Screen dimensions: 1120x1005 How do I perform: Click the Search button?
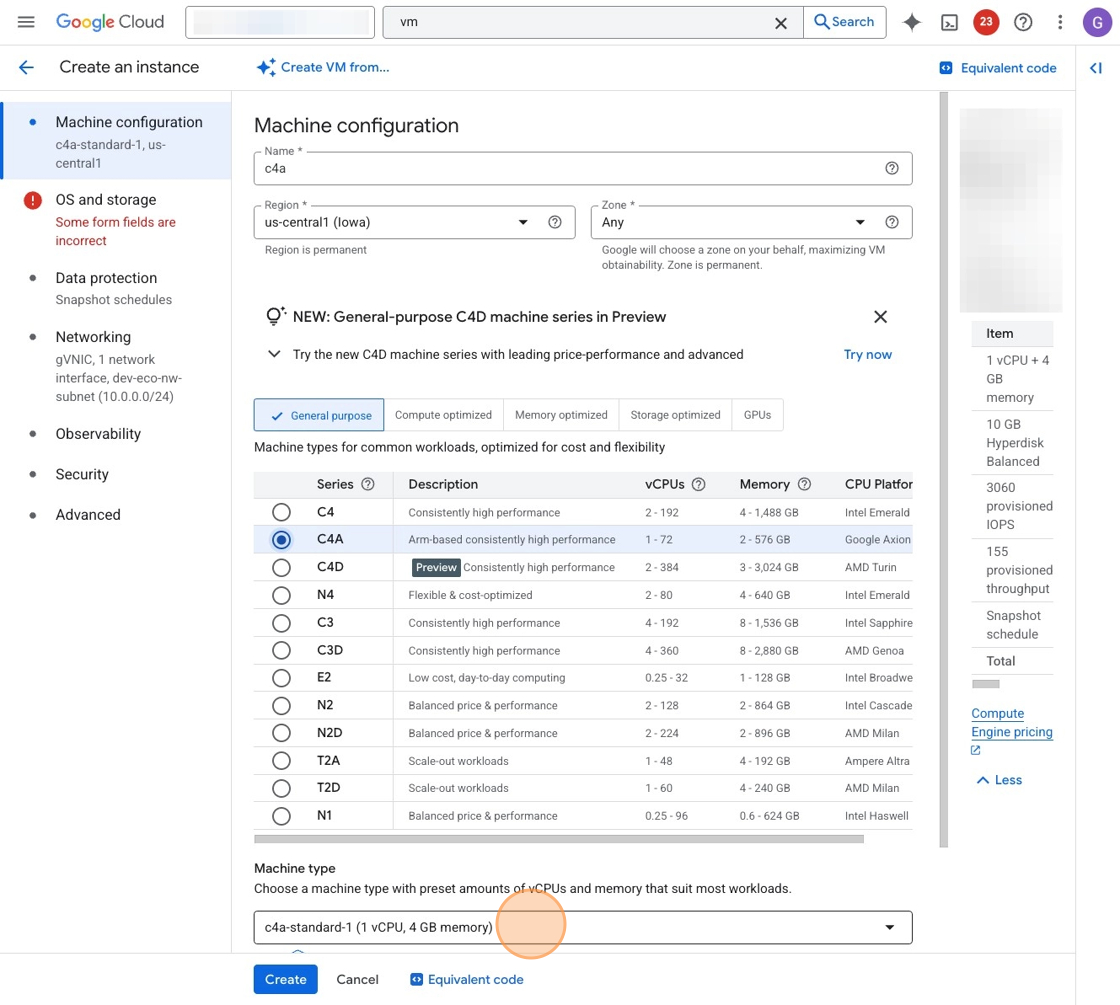click(x=844, y=22)
